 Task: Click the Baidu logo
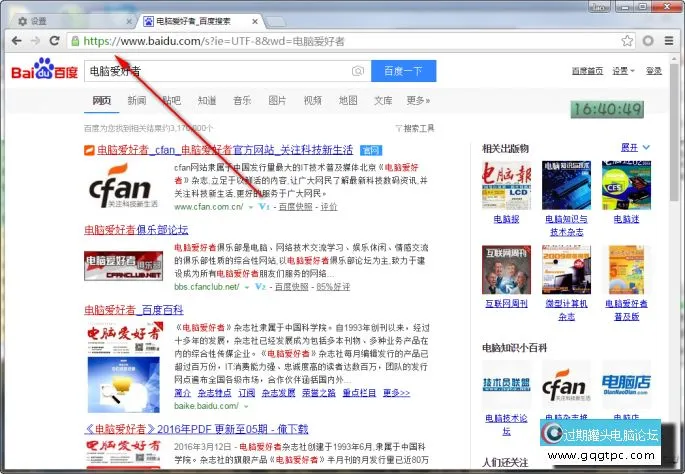click(x=44, y=69)
